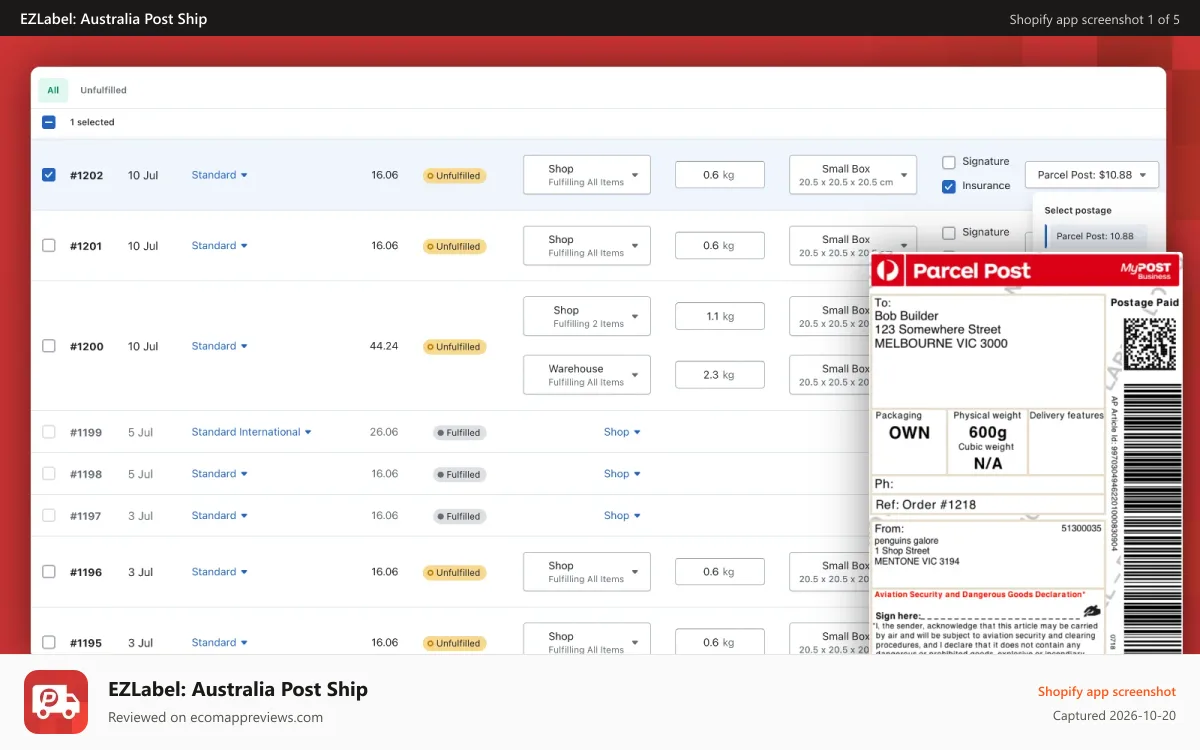Click the QR code on the Parcel Post label
This screenshot has width=1200, height=750.
(x=1149, y=344)
